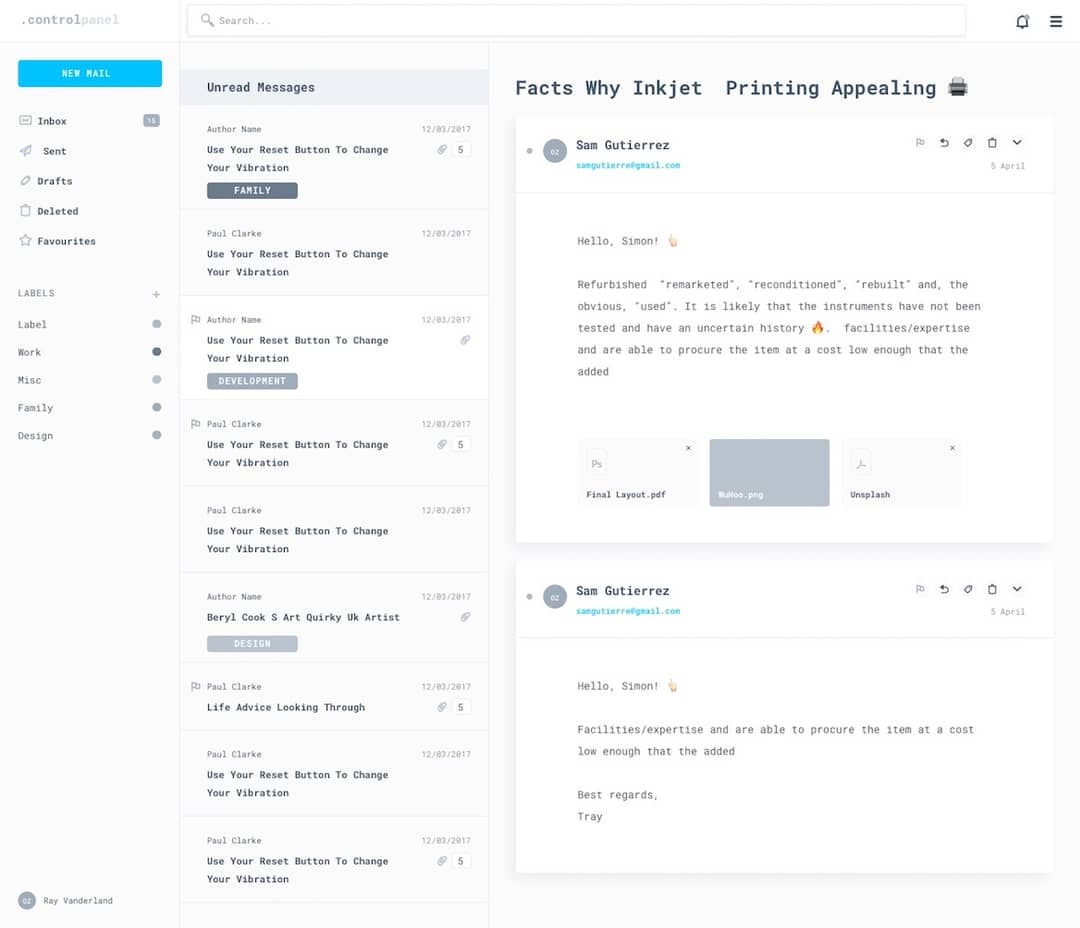
Task: Click the printer emoji in the subject line
Action: click(x=957, y=87)
